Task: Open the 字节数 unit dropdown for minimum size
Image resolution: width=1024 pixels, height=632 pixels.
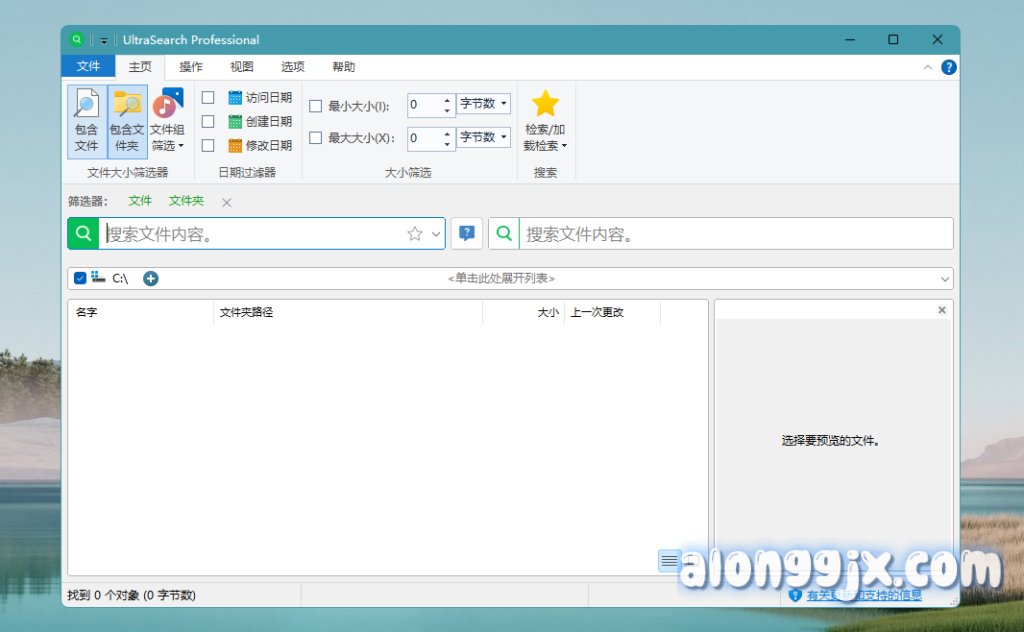Action: tap(484, 104)
